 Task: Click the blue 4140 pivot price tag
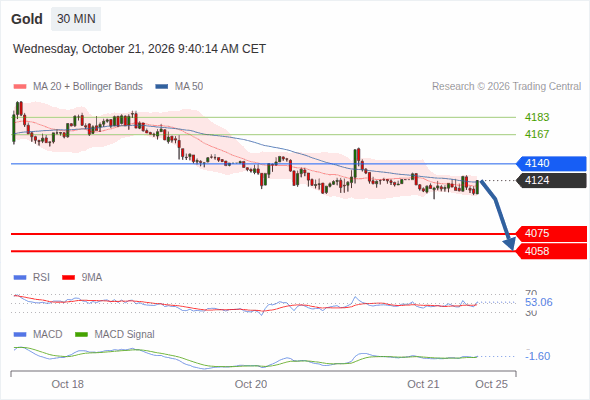click(551, 164)
